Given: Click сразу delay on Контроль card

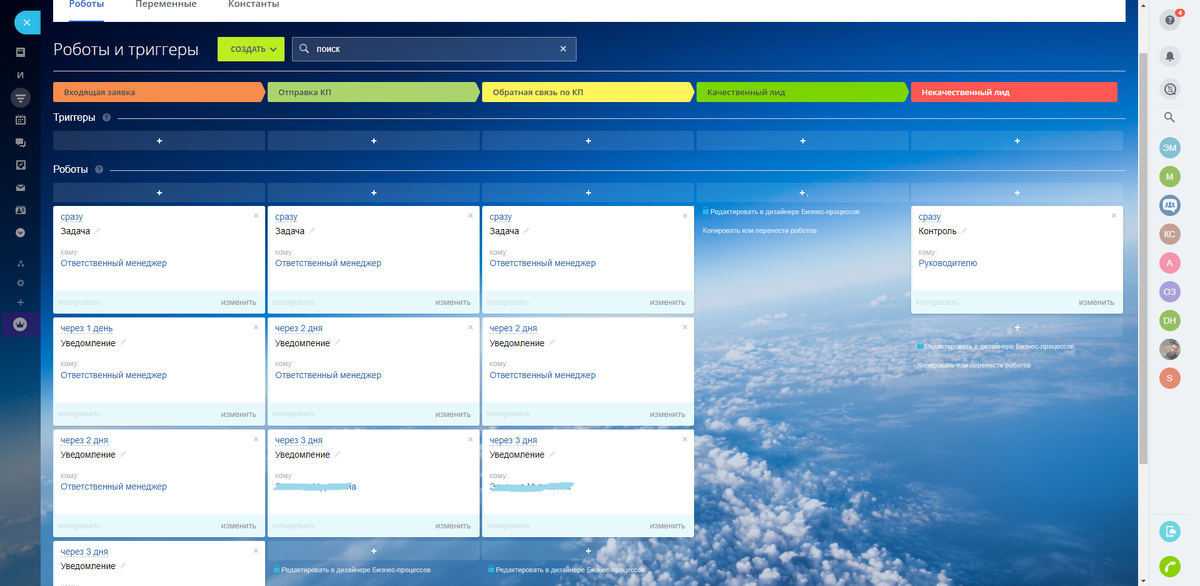Looking at the screenshot, I should pos(930,217).
